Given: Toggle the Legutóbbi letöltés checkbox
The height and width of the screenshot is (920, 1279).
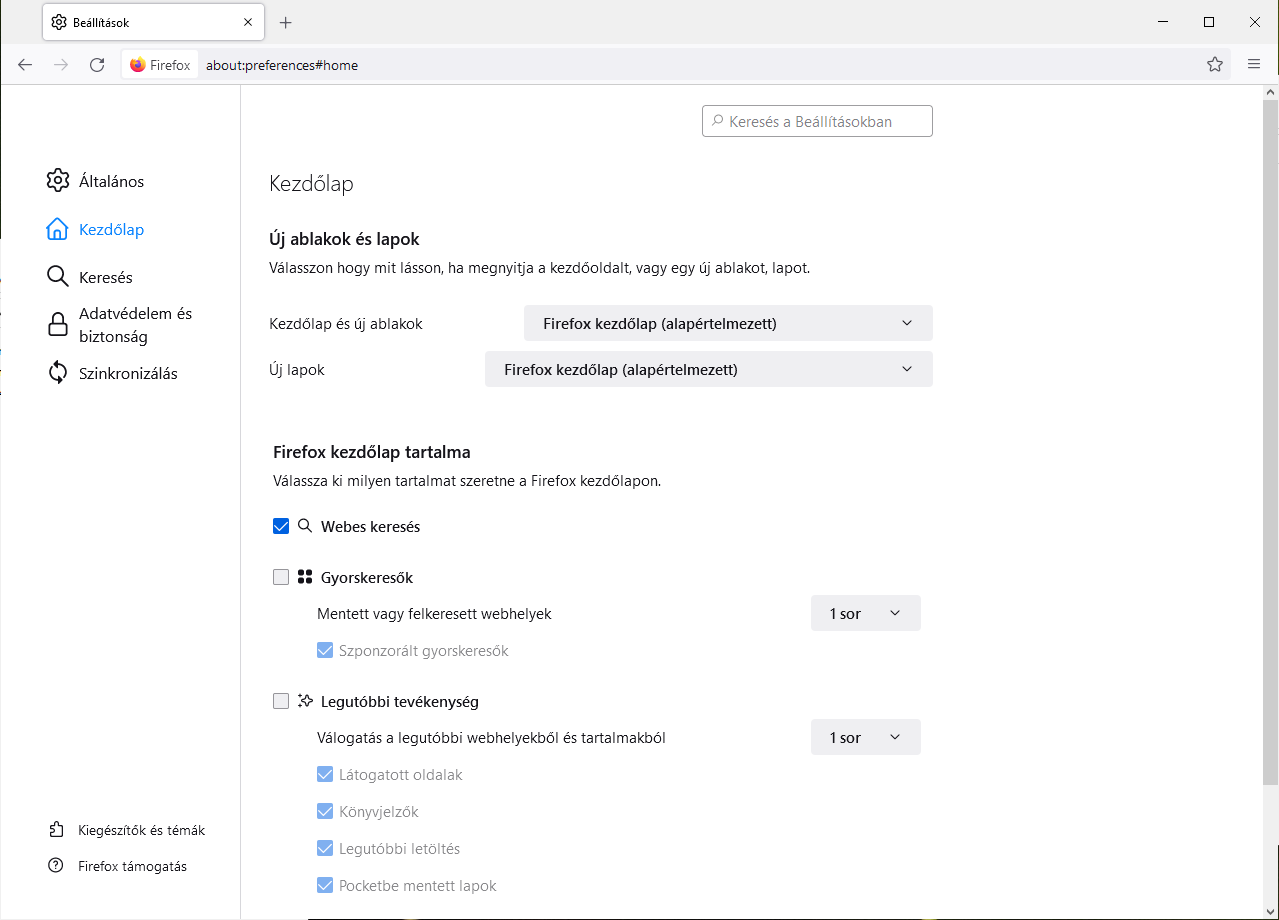Looking at the screenshot, I should (325, 848).
